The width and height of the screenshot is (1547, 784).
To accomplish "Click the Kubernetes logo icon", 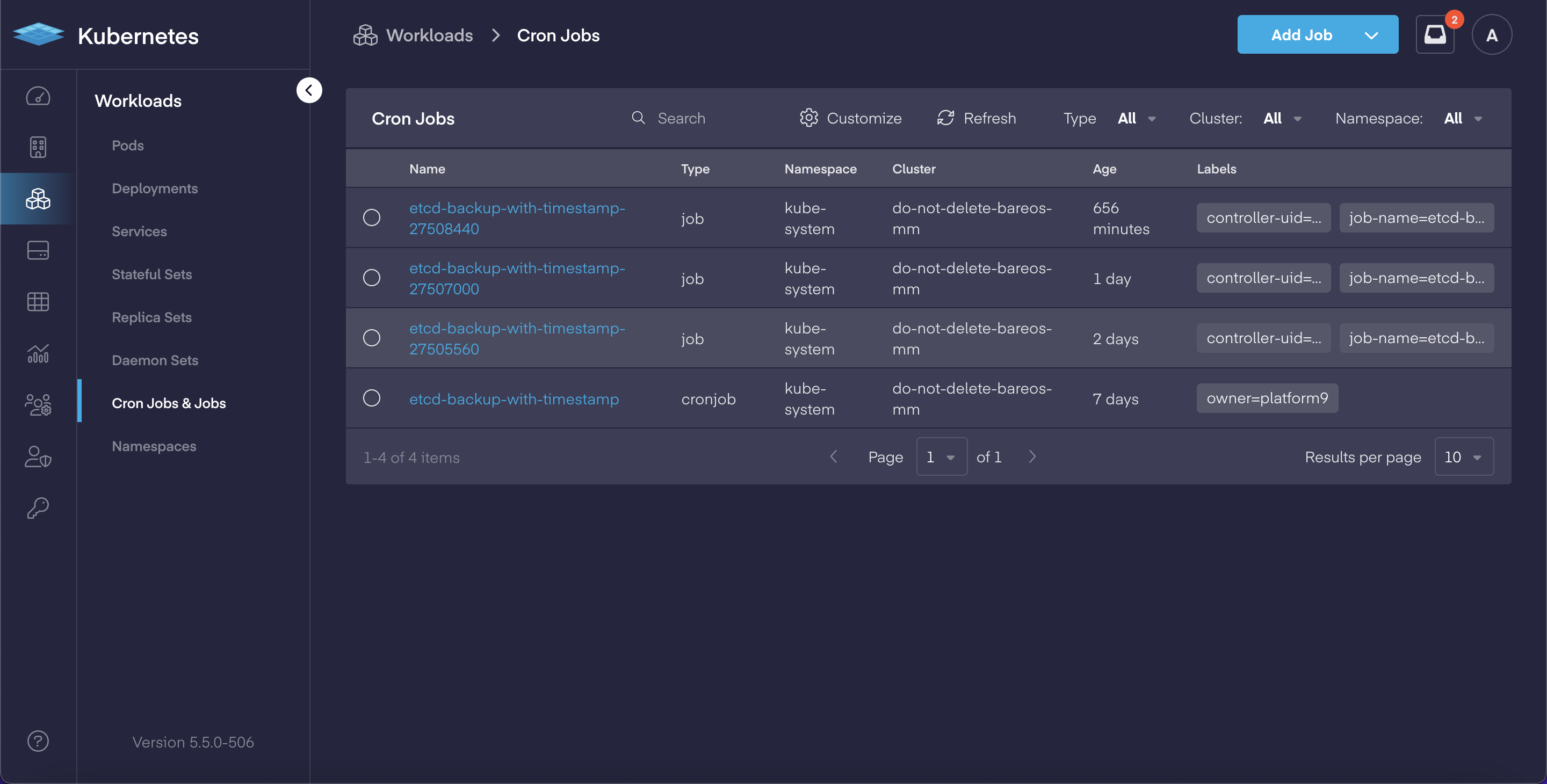I will 39,35.
